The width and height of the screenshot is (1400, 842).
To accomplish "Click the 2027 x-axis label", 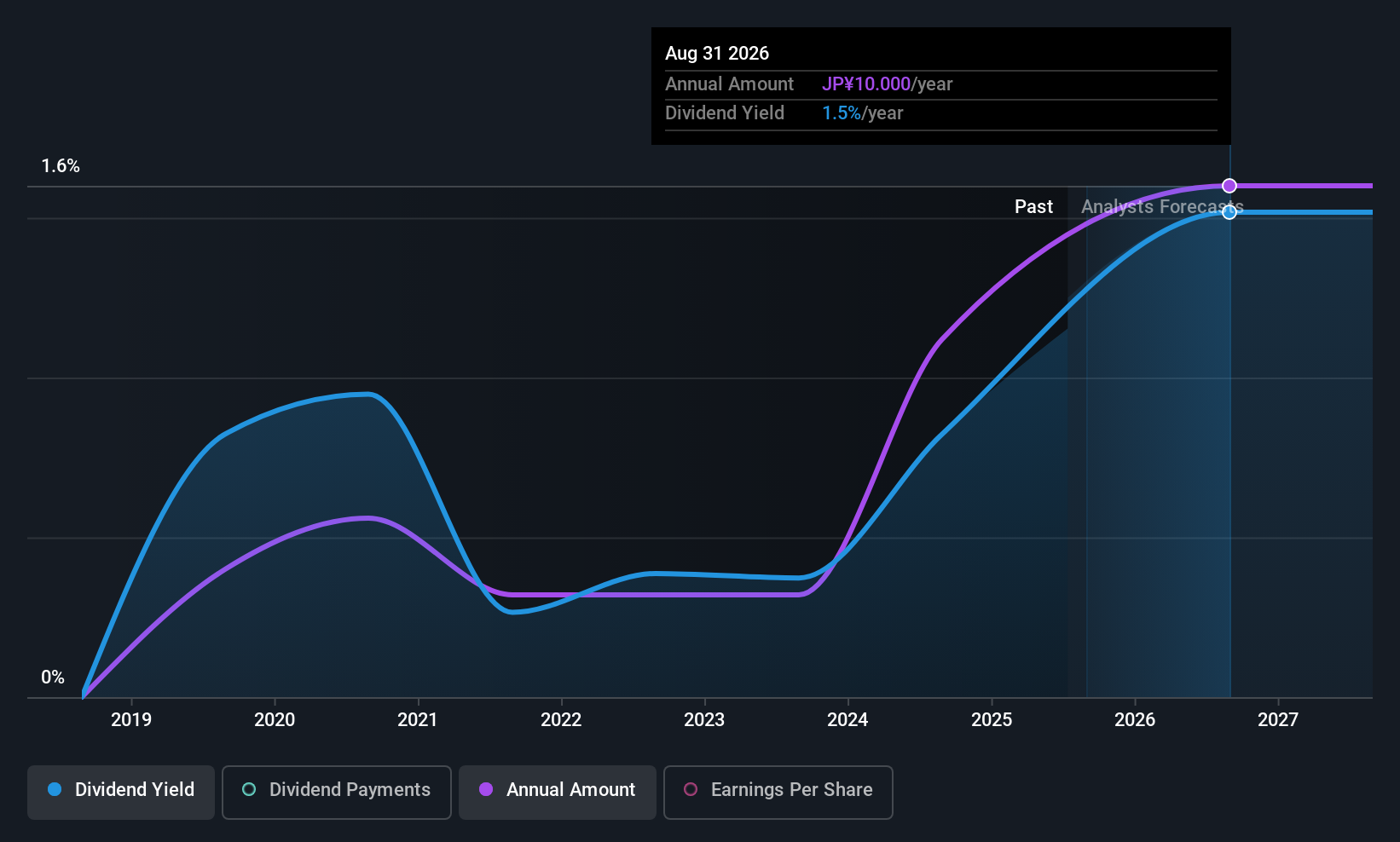I will (x=1278, y=719).
